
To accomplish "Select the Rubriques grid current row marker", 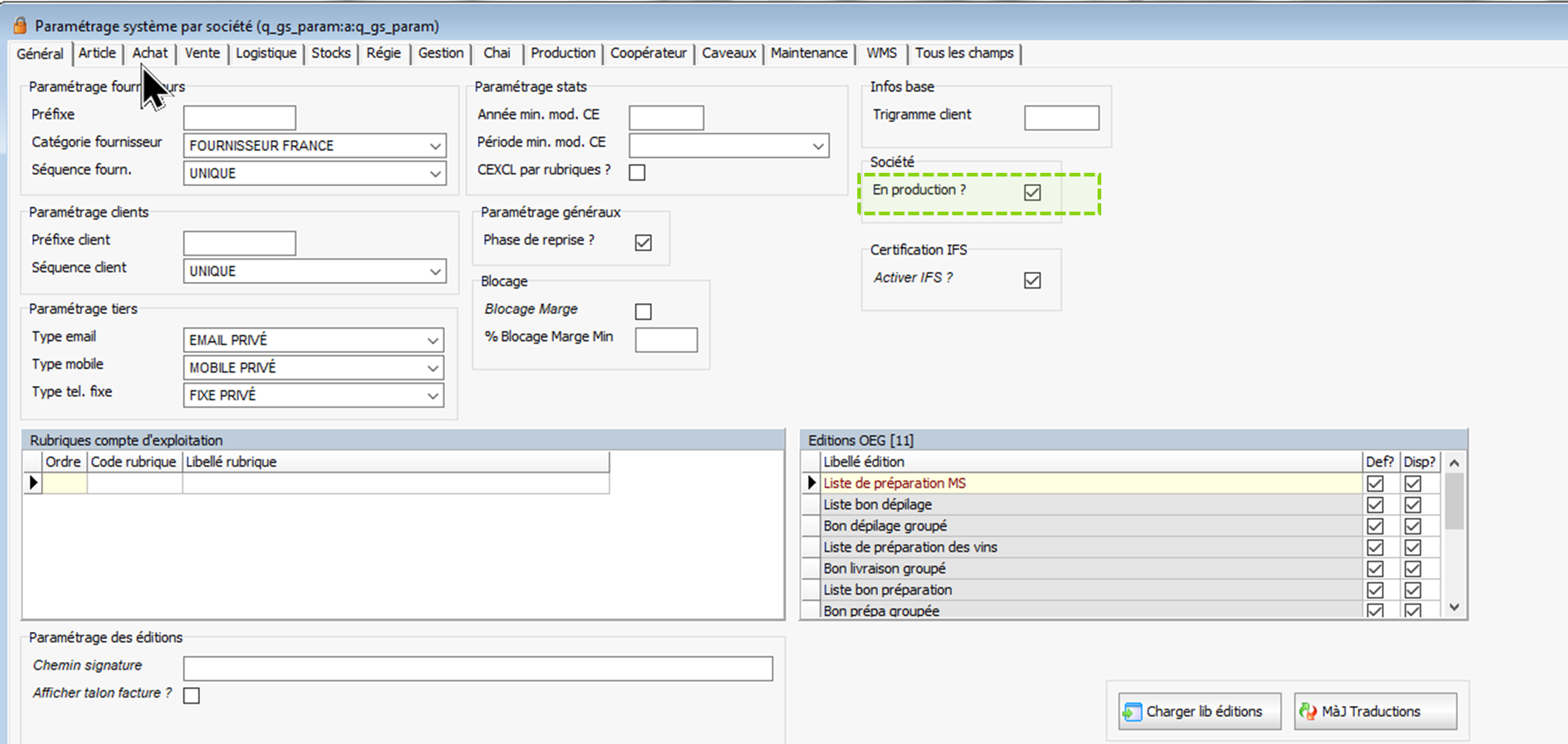I will pos(33,483).
